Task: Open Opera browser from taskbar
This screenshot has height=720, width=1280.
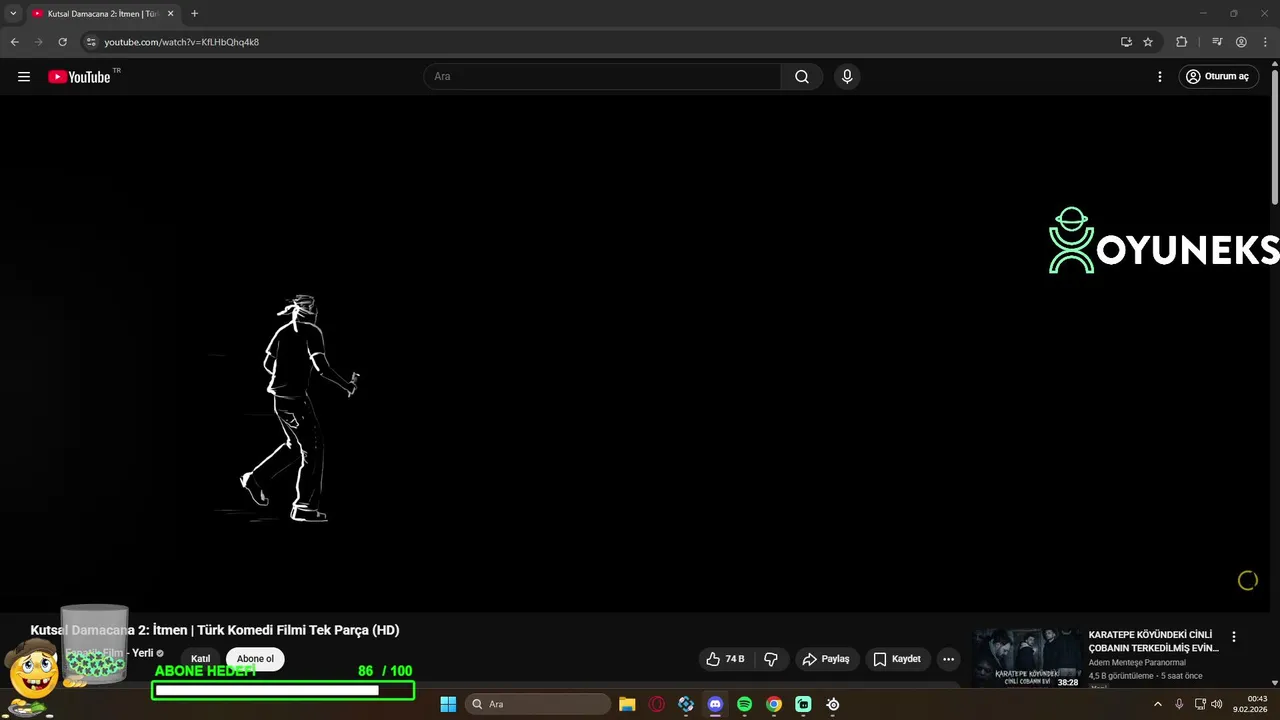Action: tap(657, 704)
